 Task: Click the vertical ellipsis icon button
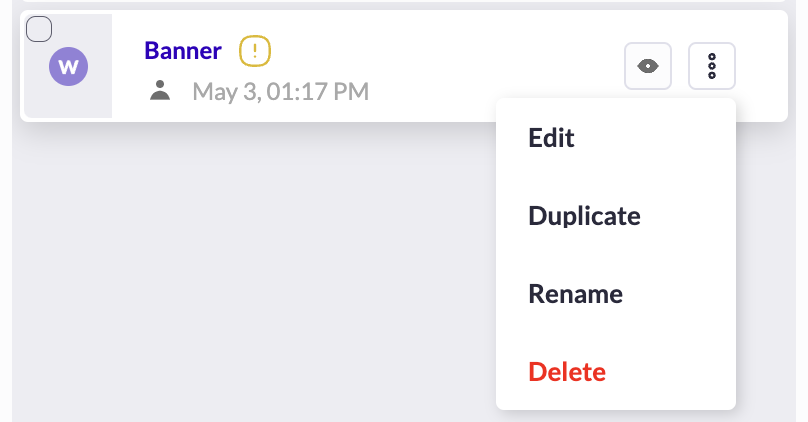click(712, 66)
